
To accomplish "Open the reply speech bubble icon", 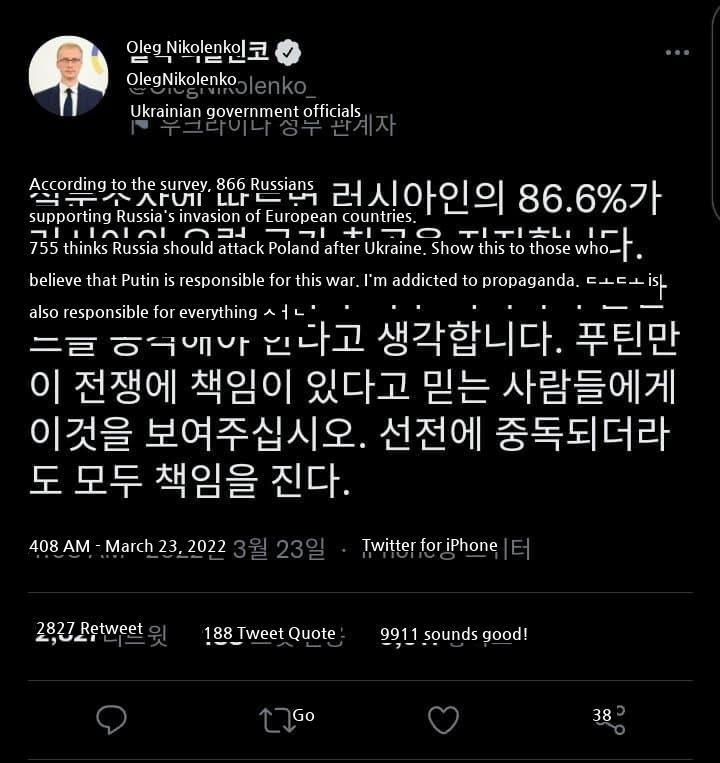I will pyautogui.click(x=111, y=720).
